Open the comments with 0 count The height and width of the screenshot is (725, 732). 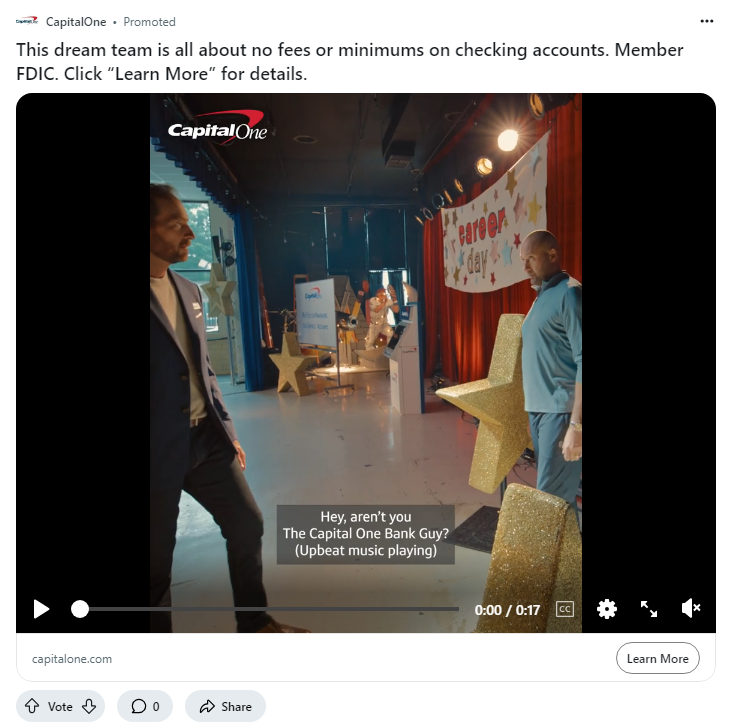[145, 706]
